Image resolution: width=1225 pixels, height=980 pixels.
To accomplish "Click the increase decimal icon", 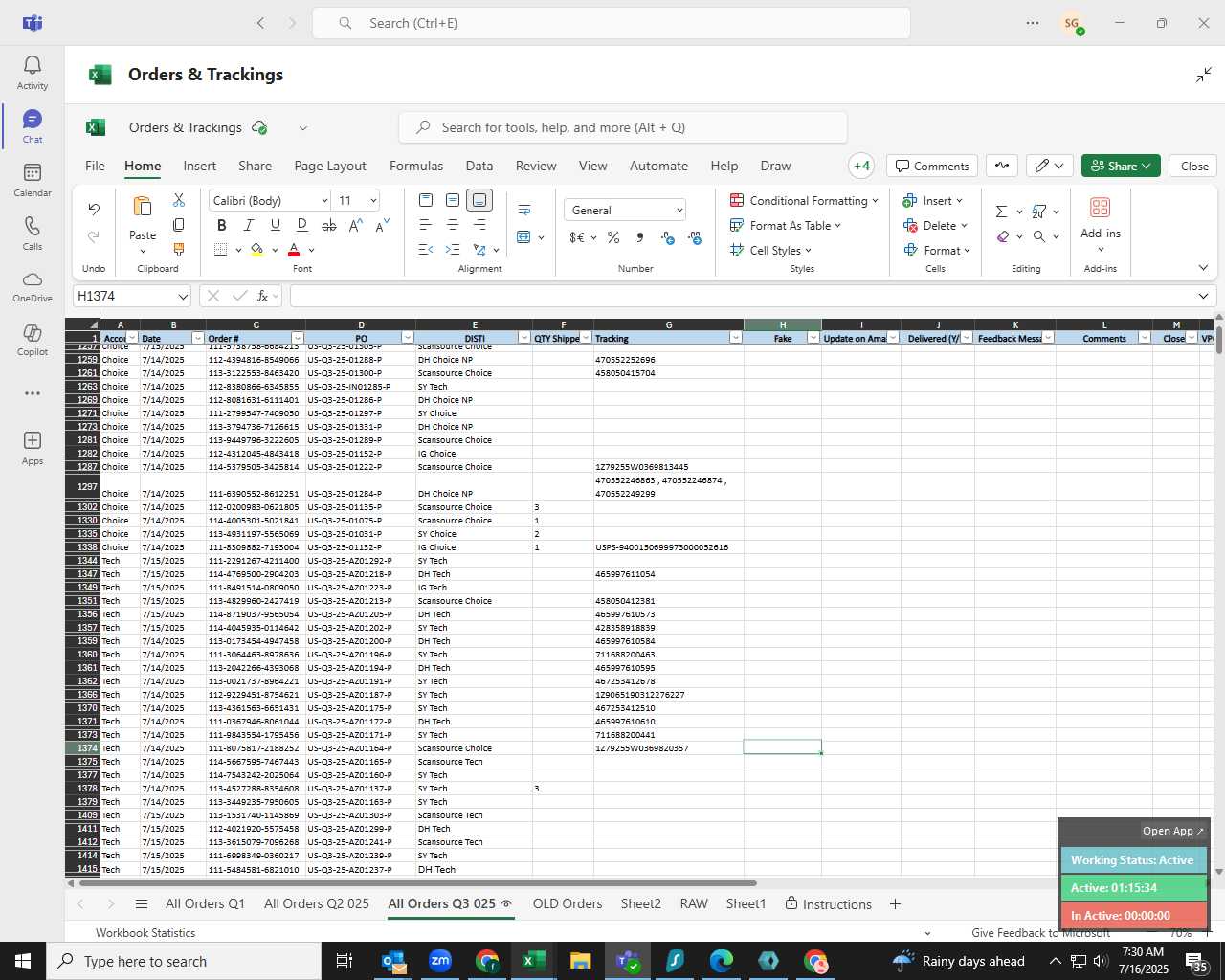I will tap(695, 237).
